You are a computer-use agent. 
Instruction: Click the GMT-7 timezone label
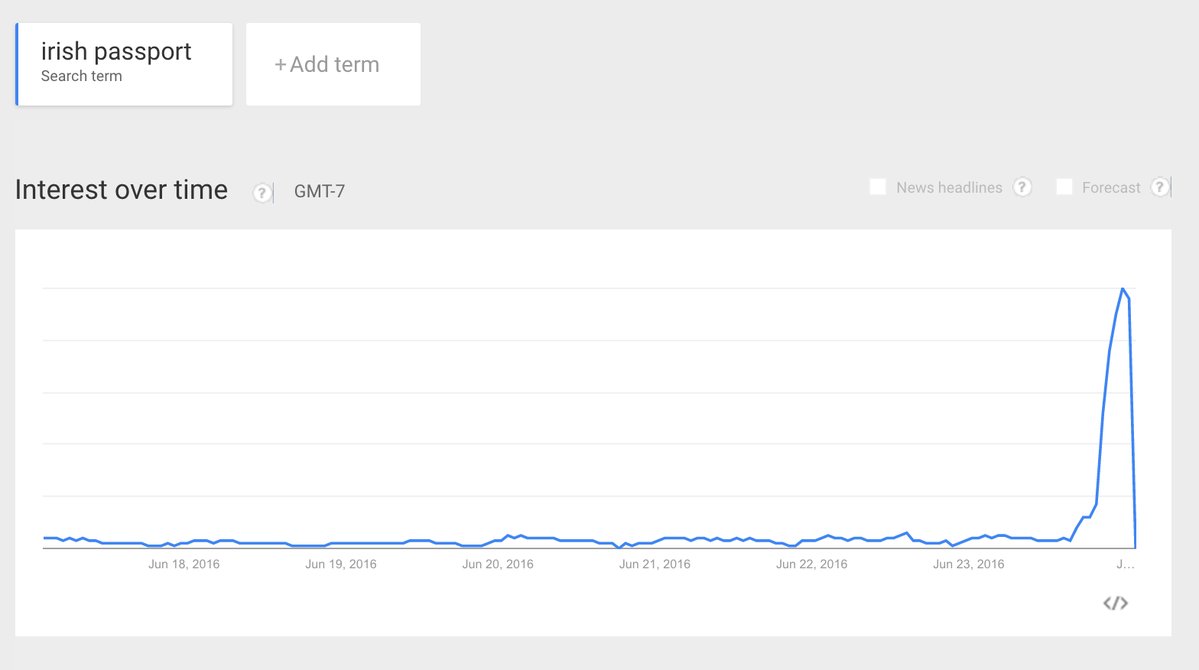click(x=319, y=191)
